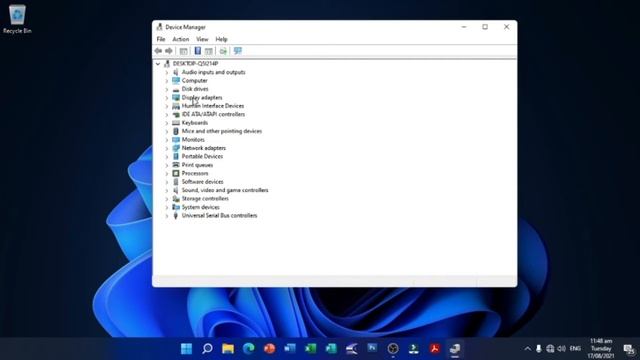The width and height of the screenshot is (640, 360).
Task: Switch to Device Manager taskbar button
Action: coord(455,349)
